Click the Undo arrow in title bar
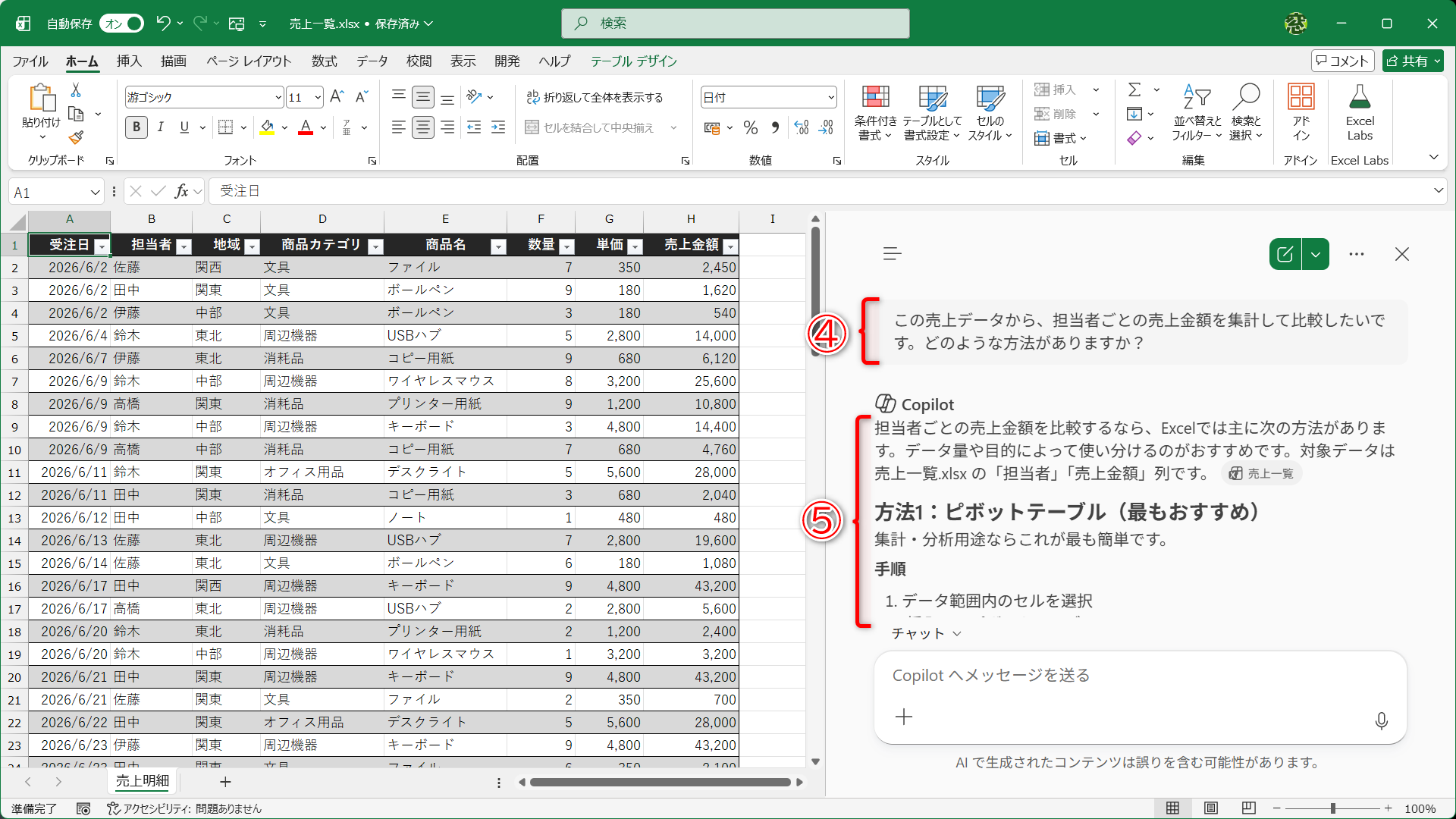 pyautogui.click(x=163, y=24)
